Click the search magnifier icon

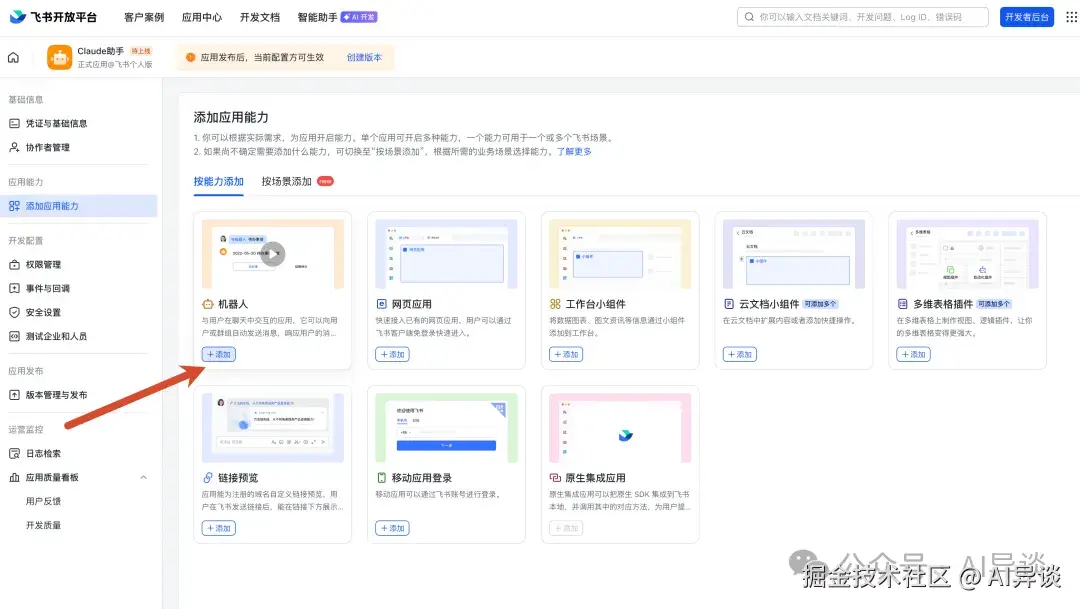coord(749,17)
